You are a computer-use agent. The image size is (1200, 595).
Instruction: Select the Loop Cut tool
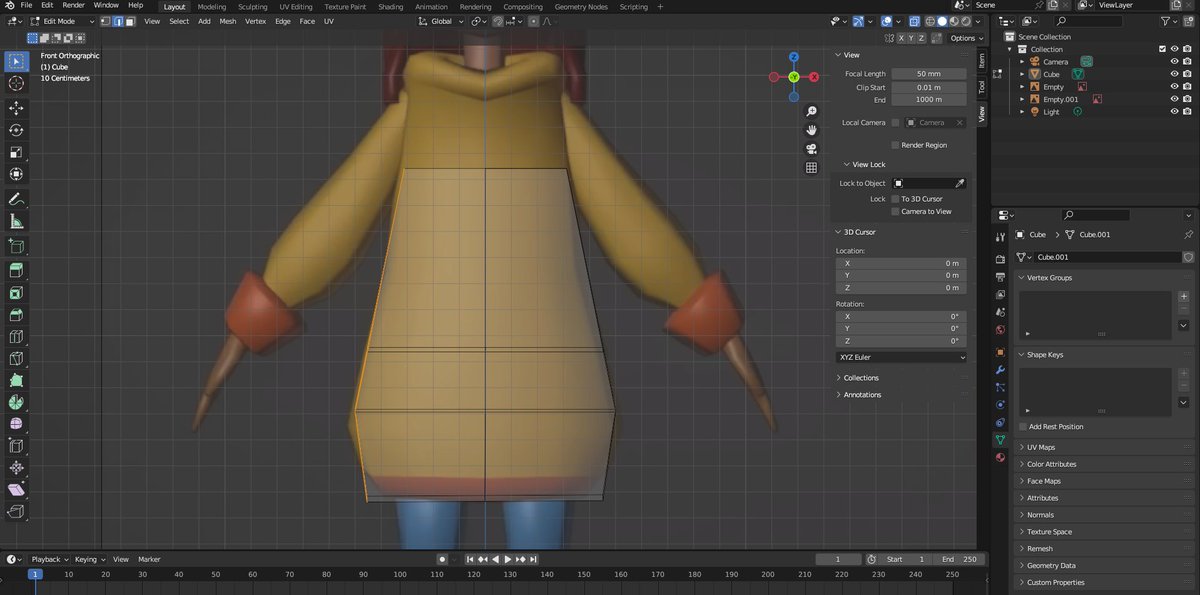pyautogui.click(x=16, y=337)
